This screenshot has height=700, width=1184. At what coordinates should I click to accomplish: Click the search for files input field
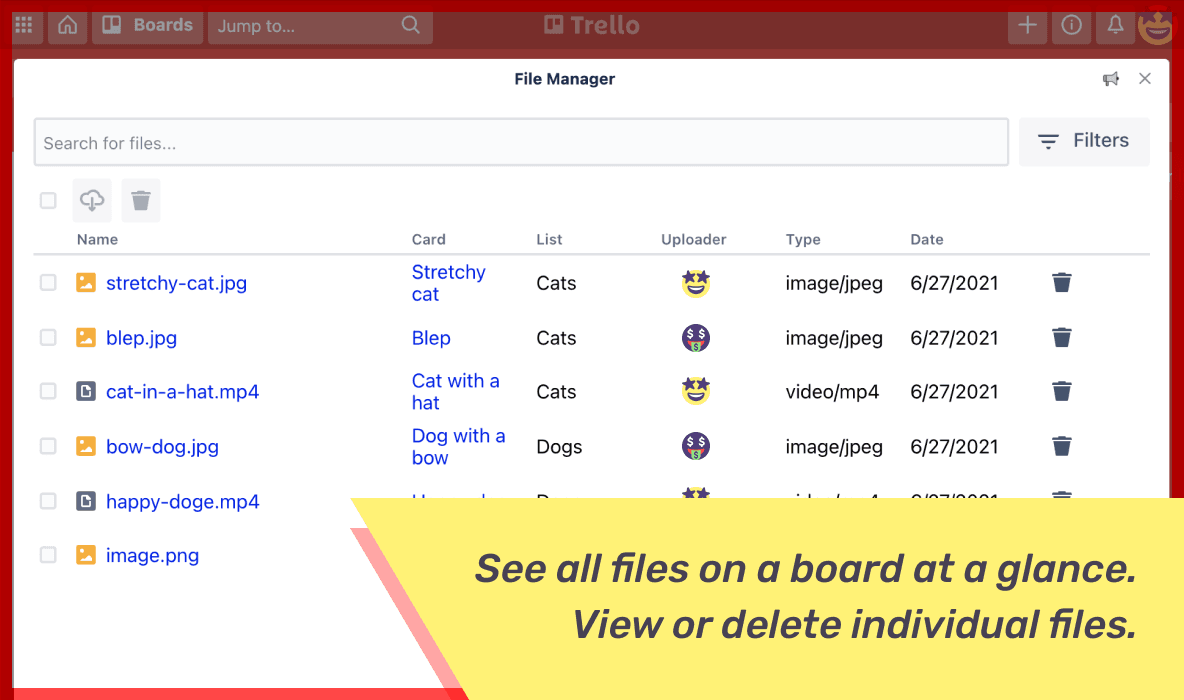click(520, 141)
